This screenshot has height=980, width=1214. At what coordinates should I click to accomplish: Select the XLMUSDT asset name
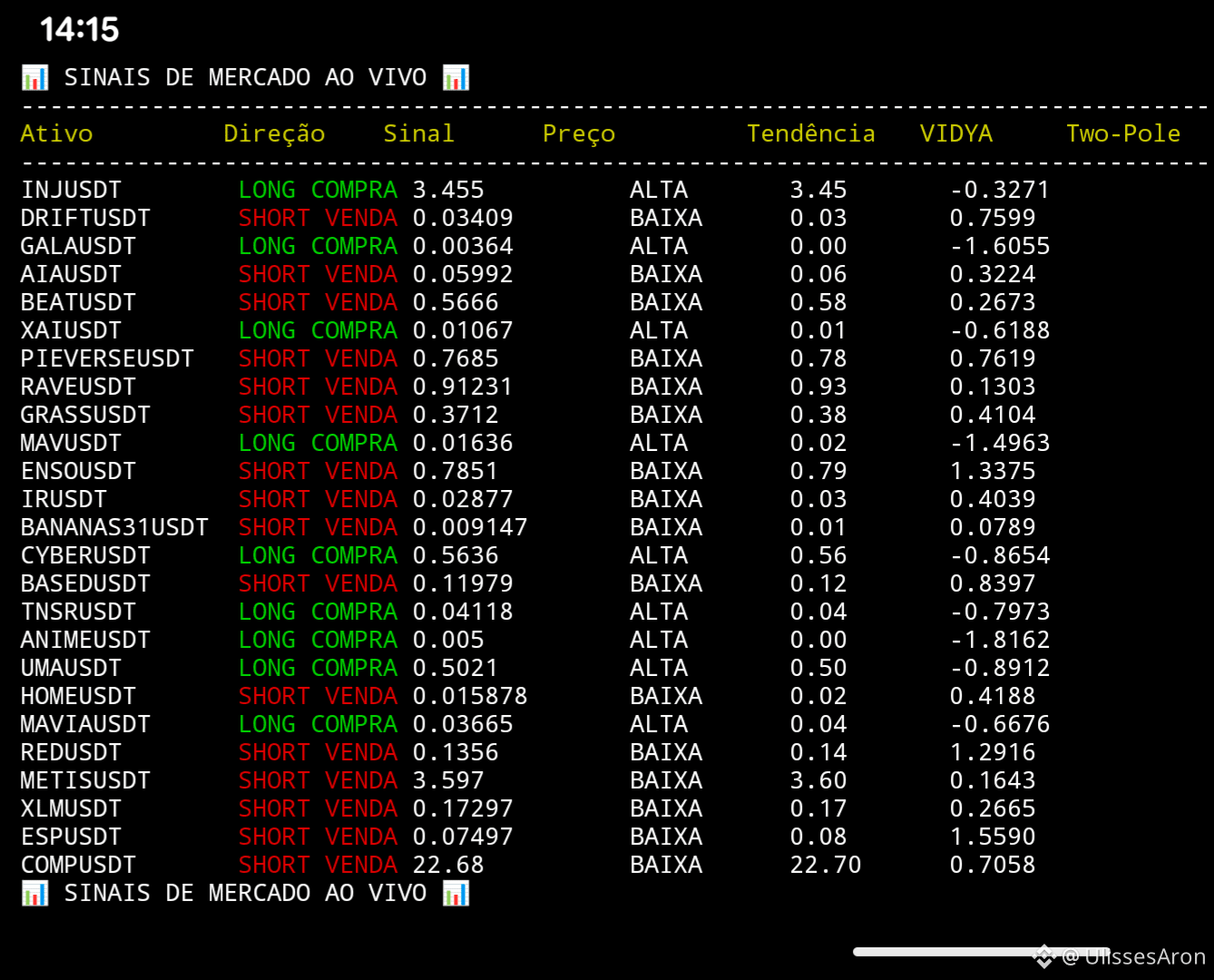coord(71,808)
